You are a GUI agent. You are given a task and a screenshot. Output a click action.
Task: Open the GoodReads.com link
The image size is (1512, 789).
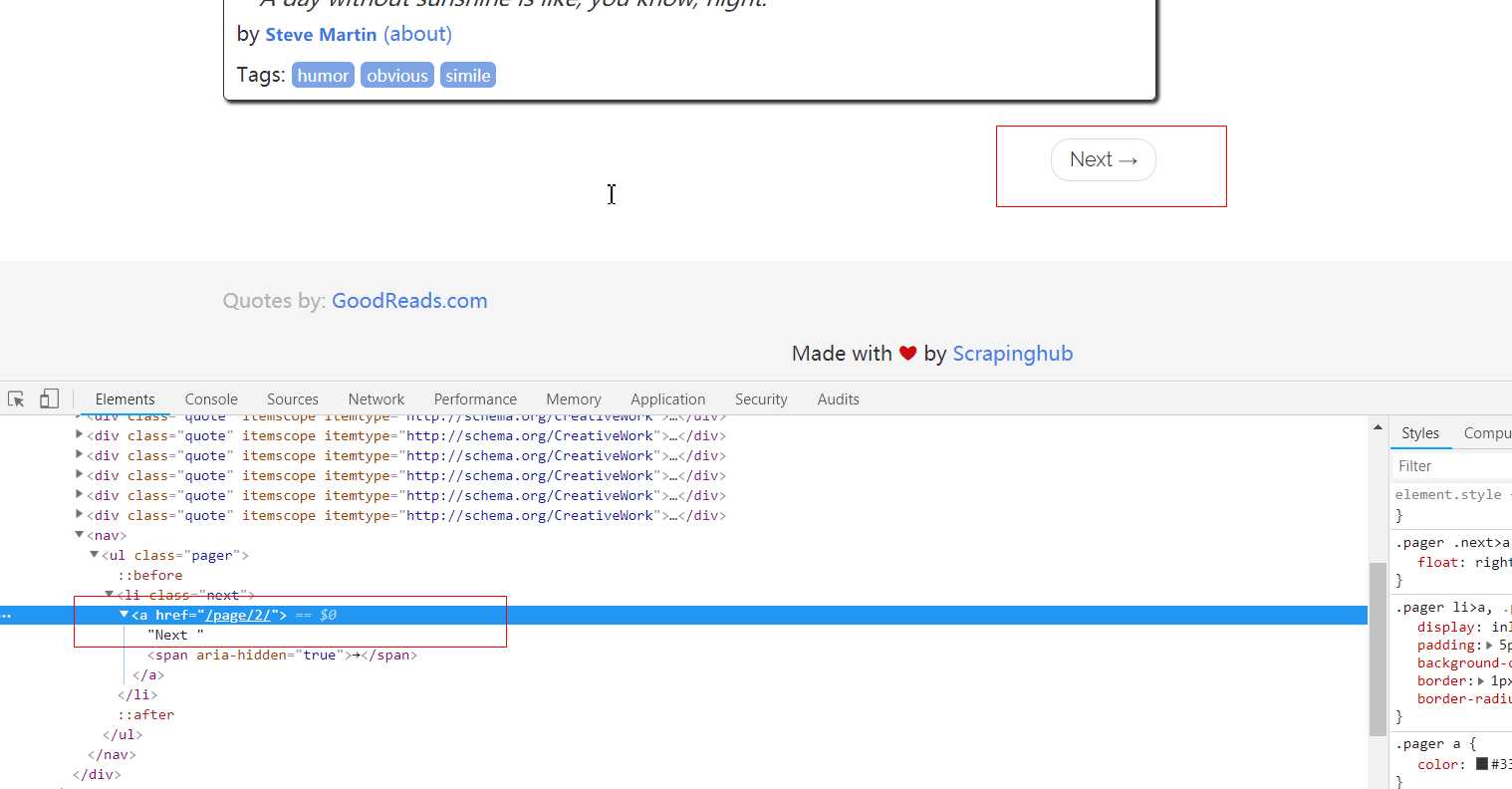(x=409, y=301)
